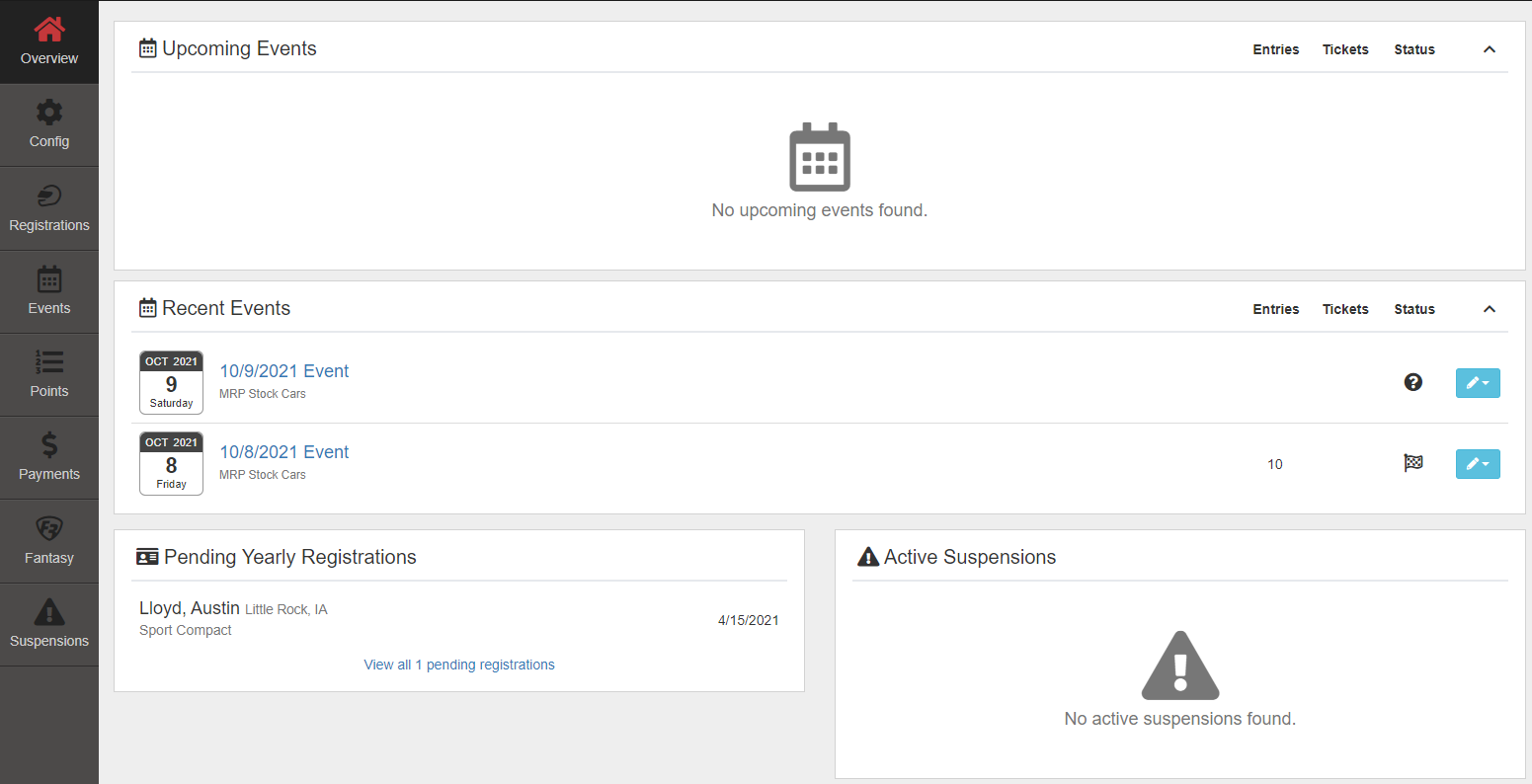Click entries count 10 for 10/8 event
The height and width of the screenshot is (784, 1532).
point(1274,464)
